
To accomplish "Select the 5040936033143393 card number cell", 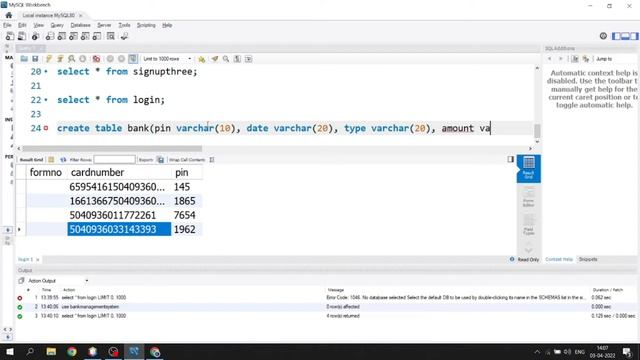I will [x=119, y=229].
